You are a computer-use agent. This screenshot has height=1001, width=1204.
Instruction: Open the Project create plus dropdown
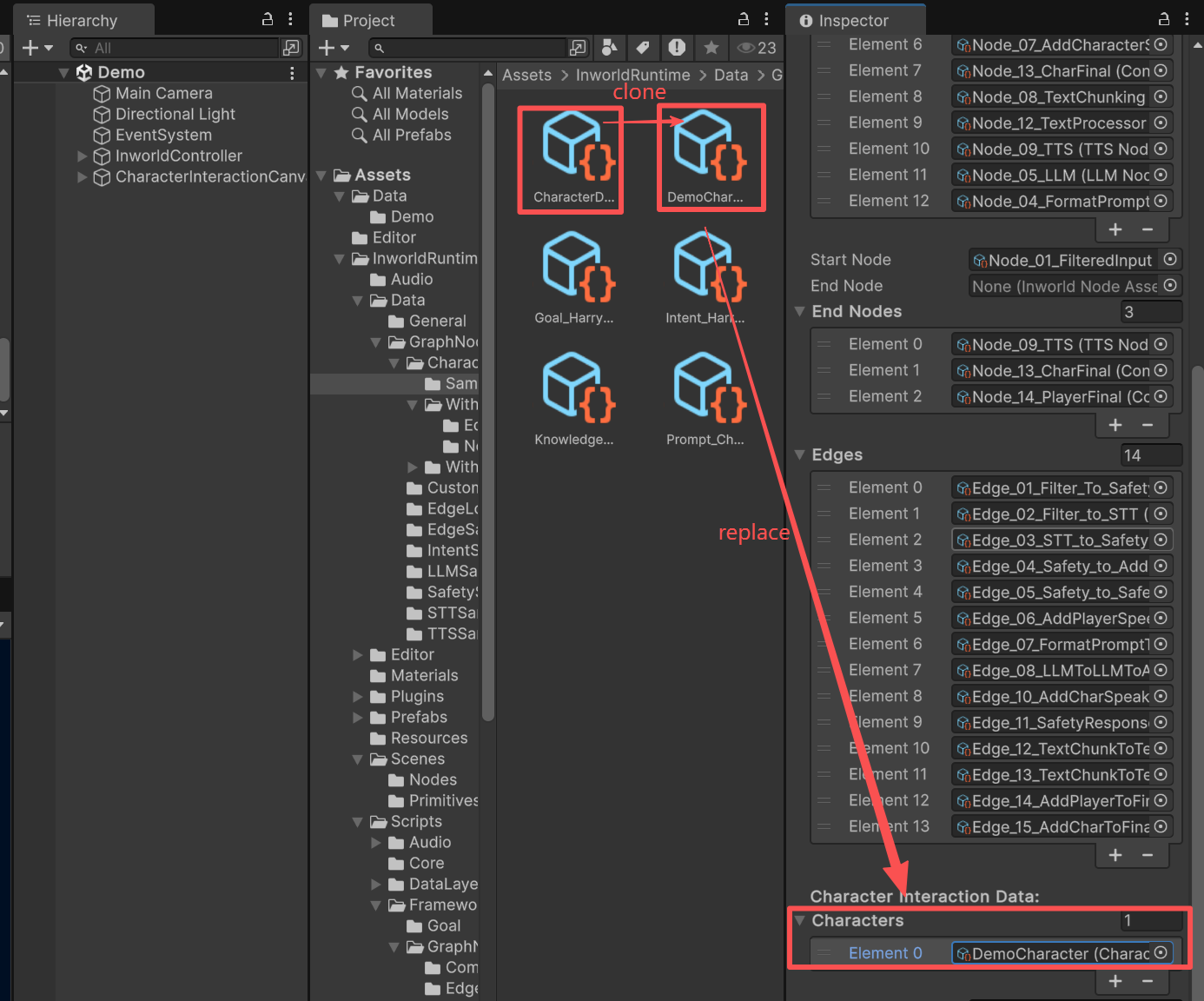click(334, 48)
